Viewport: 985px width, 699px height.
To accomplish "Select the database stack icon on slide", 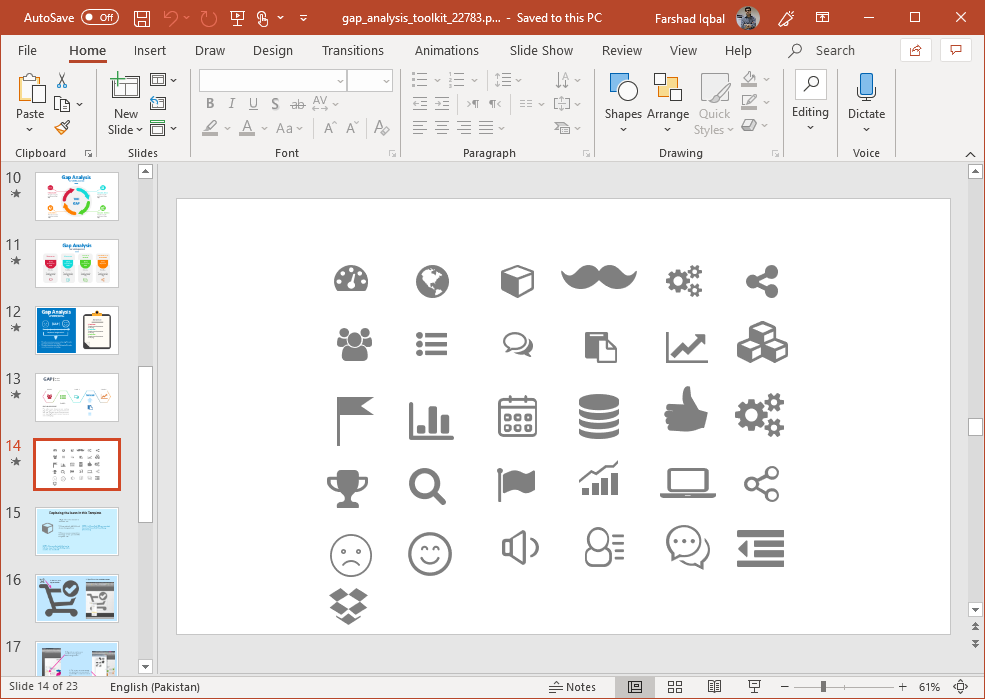I will (599, 416).
